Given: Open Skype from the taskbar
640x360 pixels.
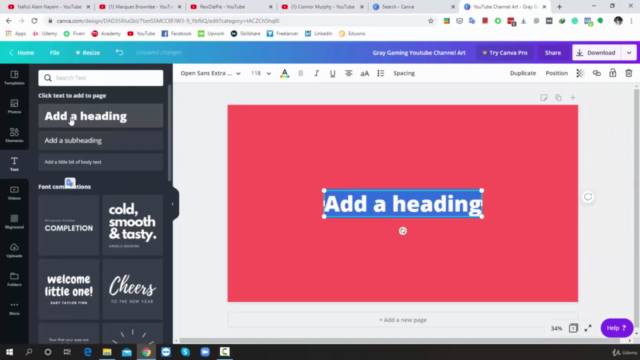Looking at the screenshot, I should [185, 352].
